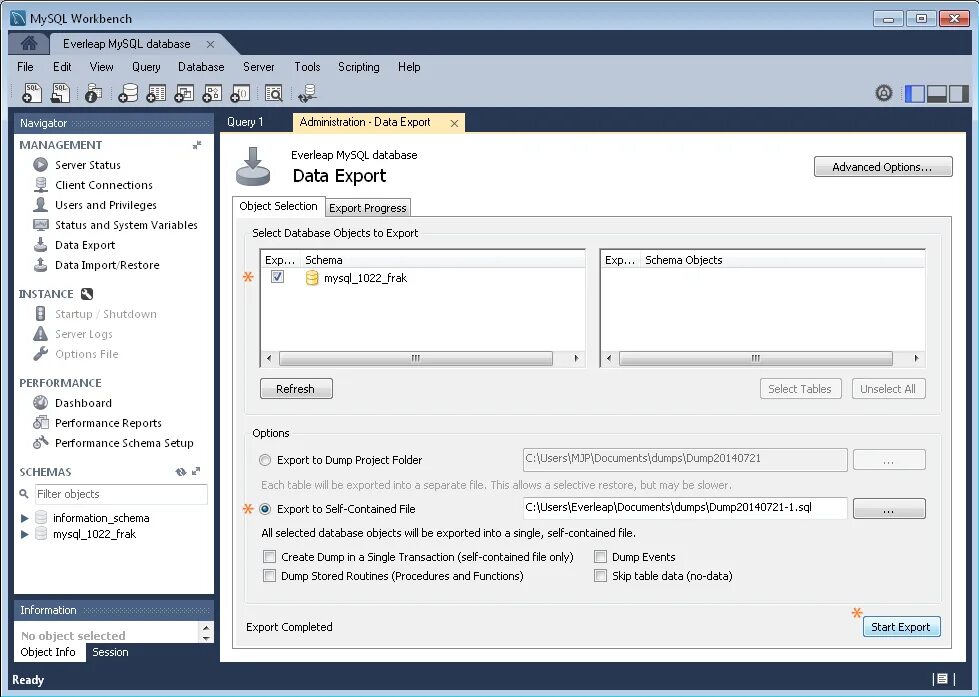The width and height of the screenshot is (979, 697).
Task: Create new stored procedure toolbar icon
Action: [x=212, y=93]
